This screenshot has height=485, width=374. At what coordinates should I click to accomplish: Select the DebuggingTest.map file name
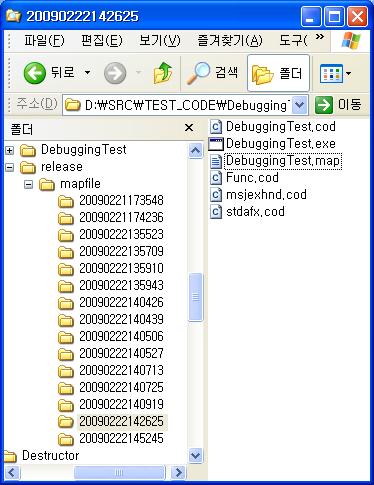[x=283, y=161]
